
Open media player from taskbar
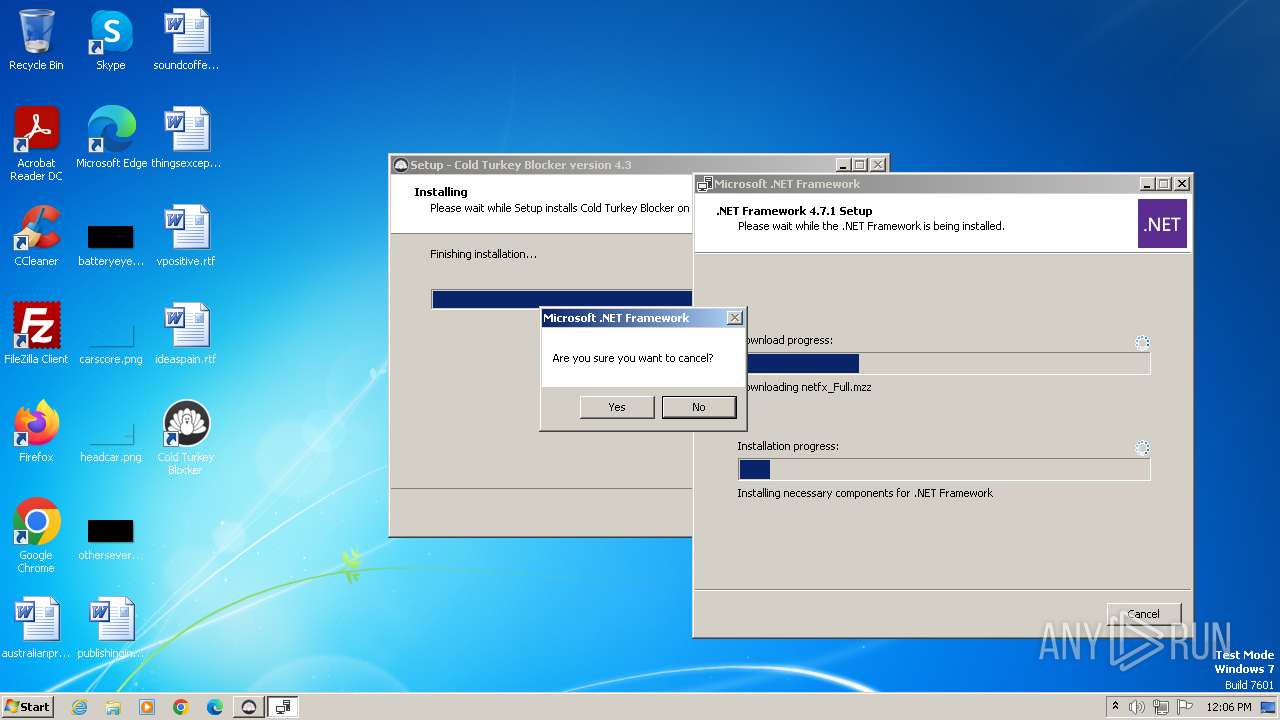(147, 707)
